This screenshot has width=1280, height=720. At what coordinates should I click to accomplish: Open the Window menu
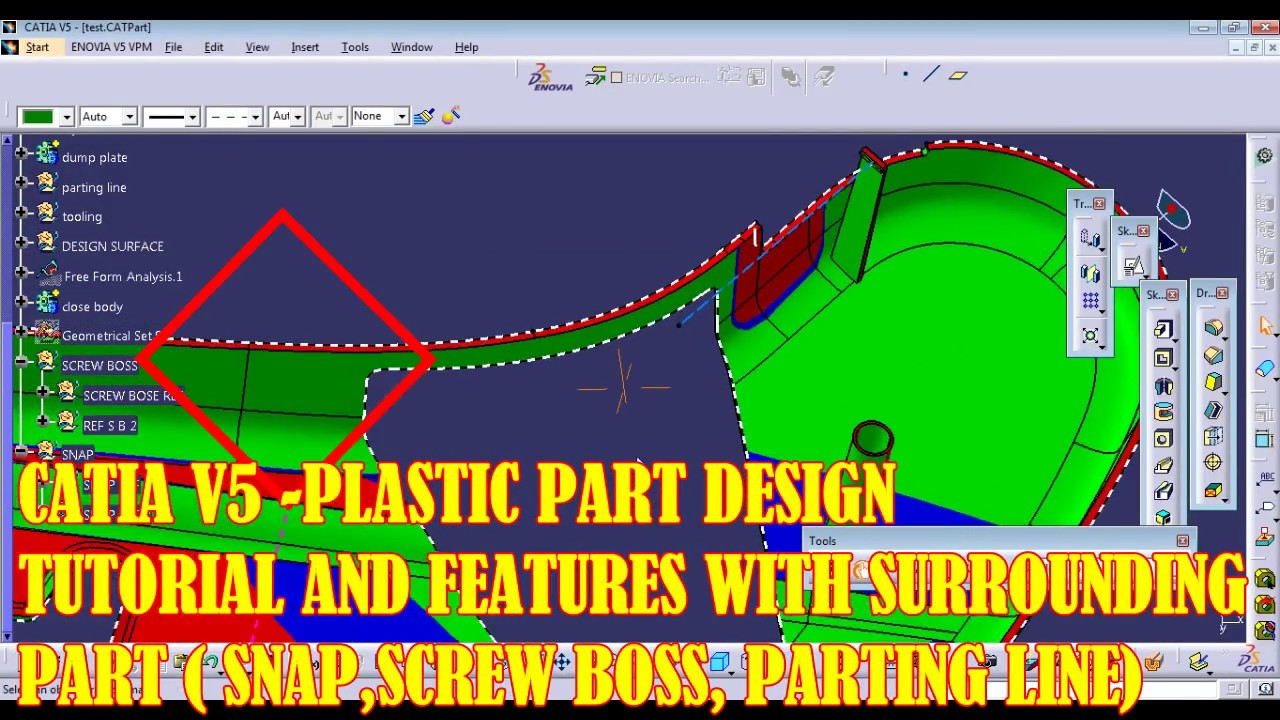411,47
